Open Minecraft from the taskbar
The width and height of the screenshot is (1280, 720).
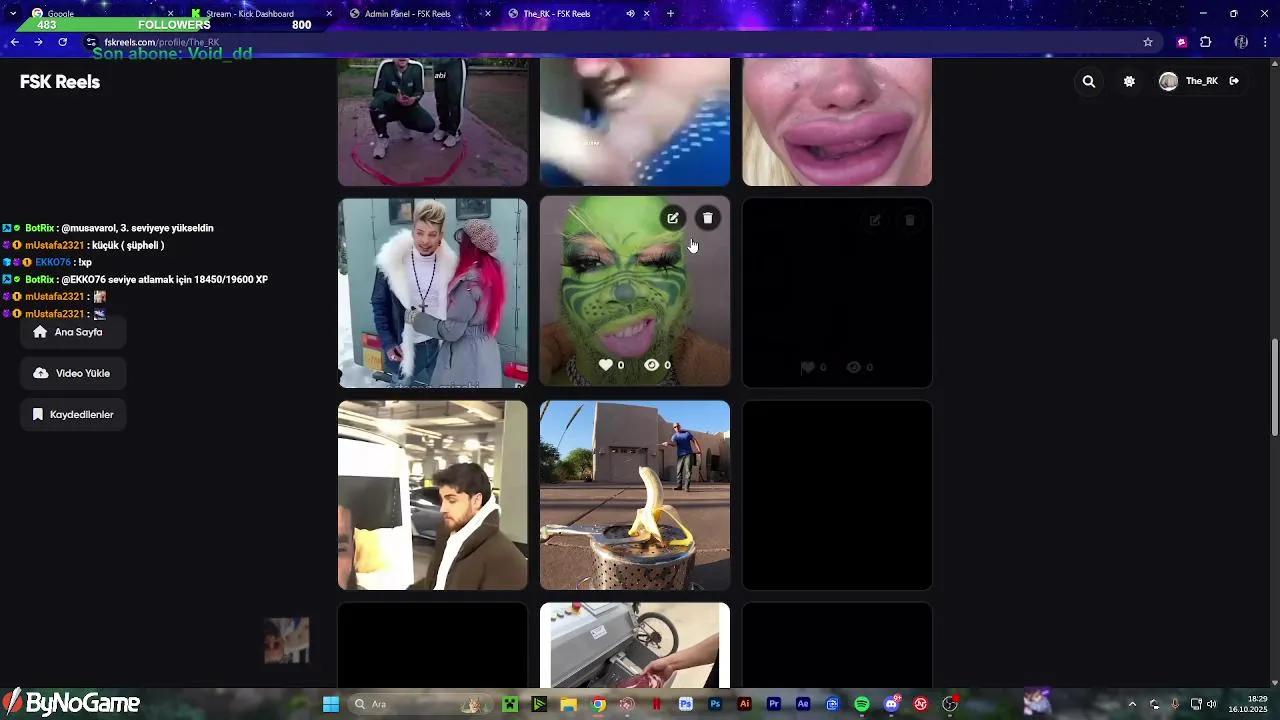tap(510, 704)
